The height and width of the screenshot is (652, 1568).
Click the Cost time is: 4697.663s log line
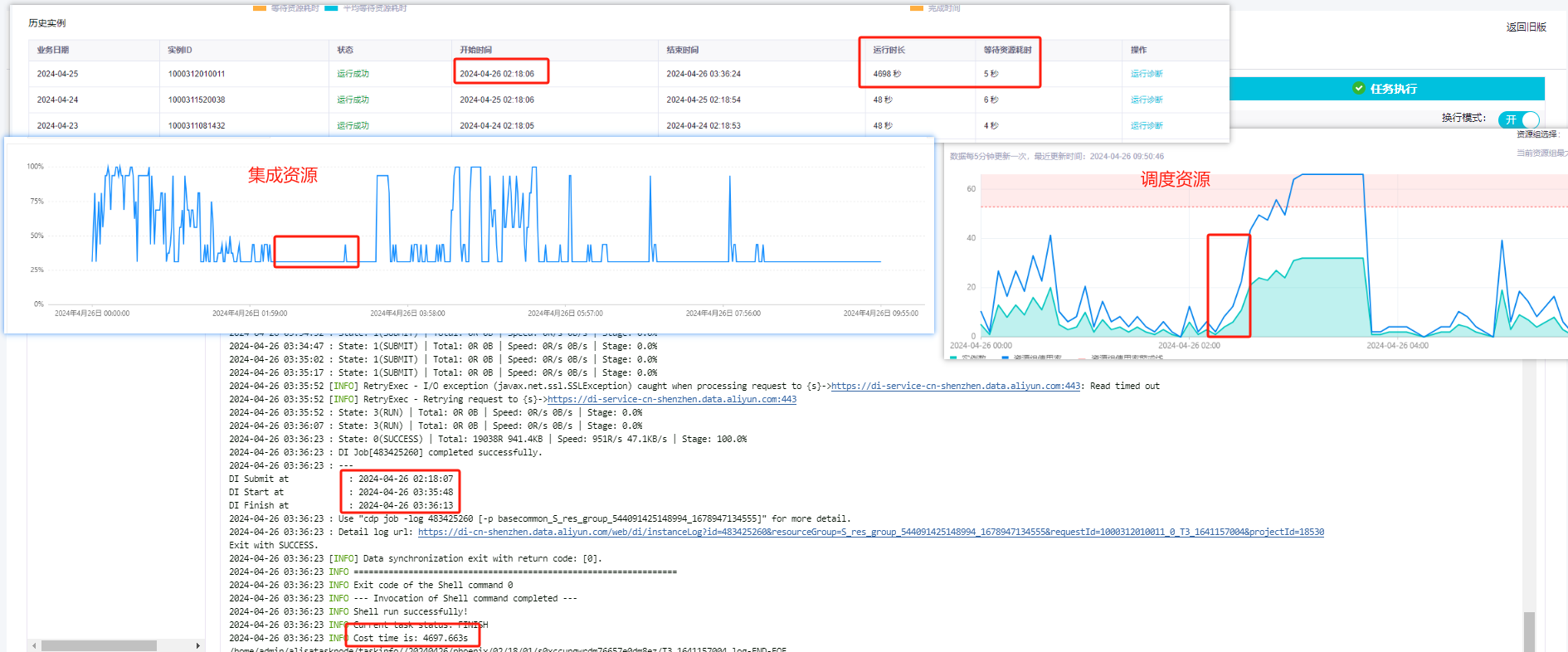(411, 638)
